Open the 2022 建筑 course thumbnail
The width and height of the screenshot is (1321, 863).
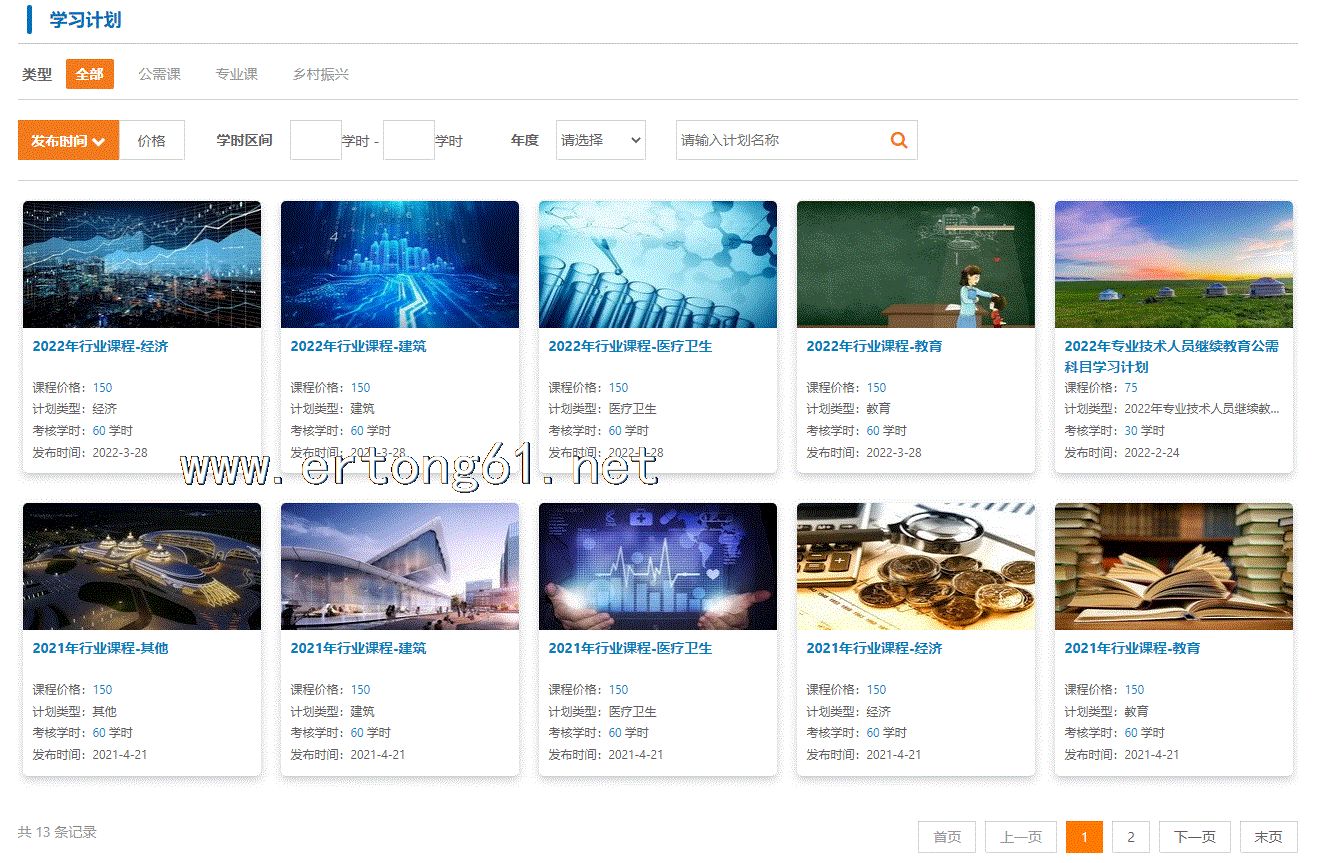[x=400, y=264]
